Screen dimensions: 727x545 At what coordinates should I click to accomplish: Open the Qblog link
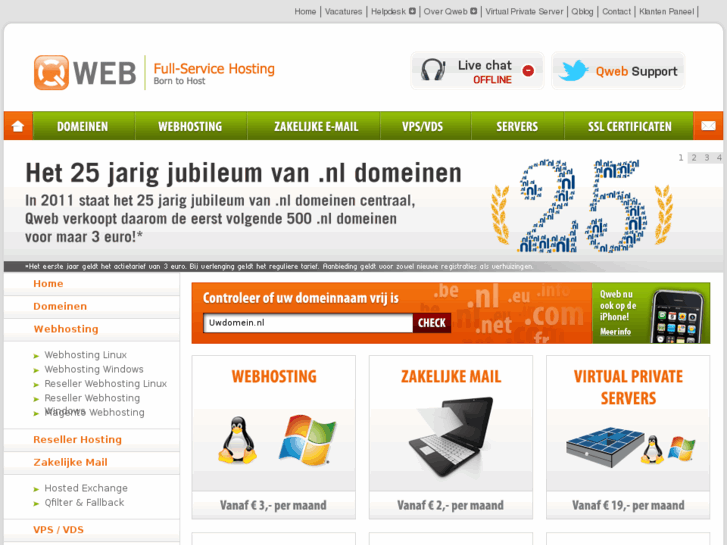point(582,12)
